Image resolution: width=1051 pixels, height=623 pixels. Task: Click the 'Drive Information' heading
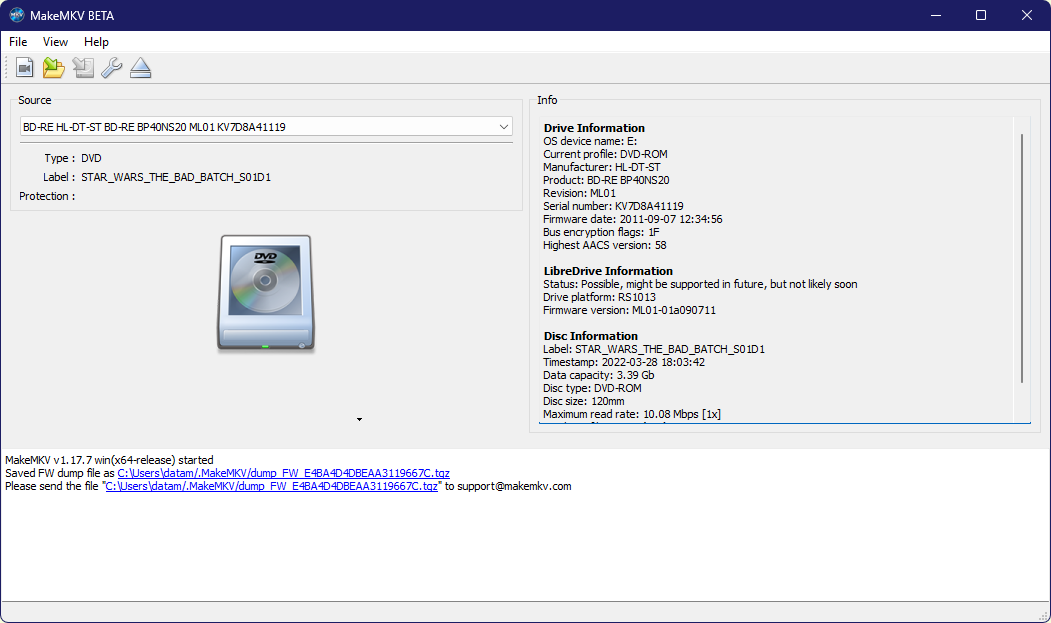594,128
